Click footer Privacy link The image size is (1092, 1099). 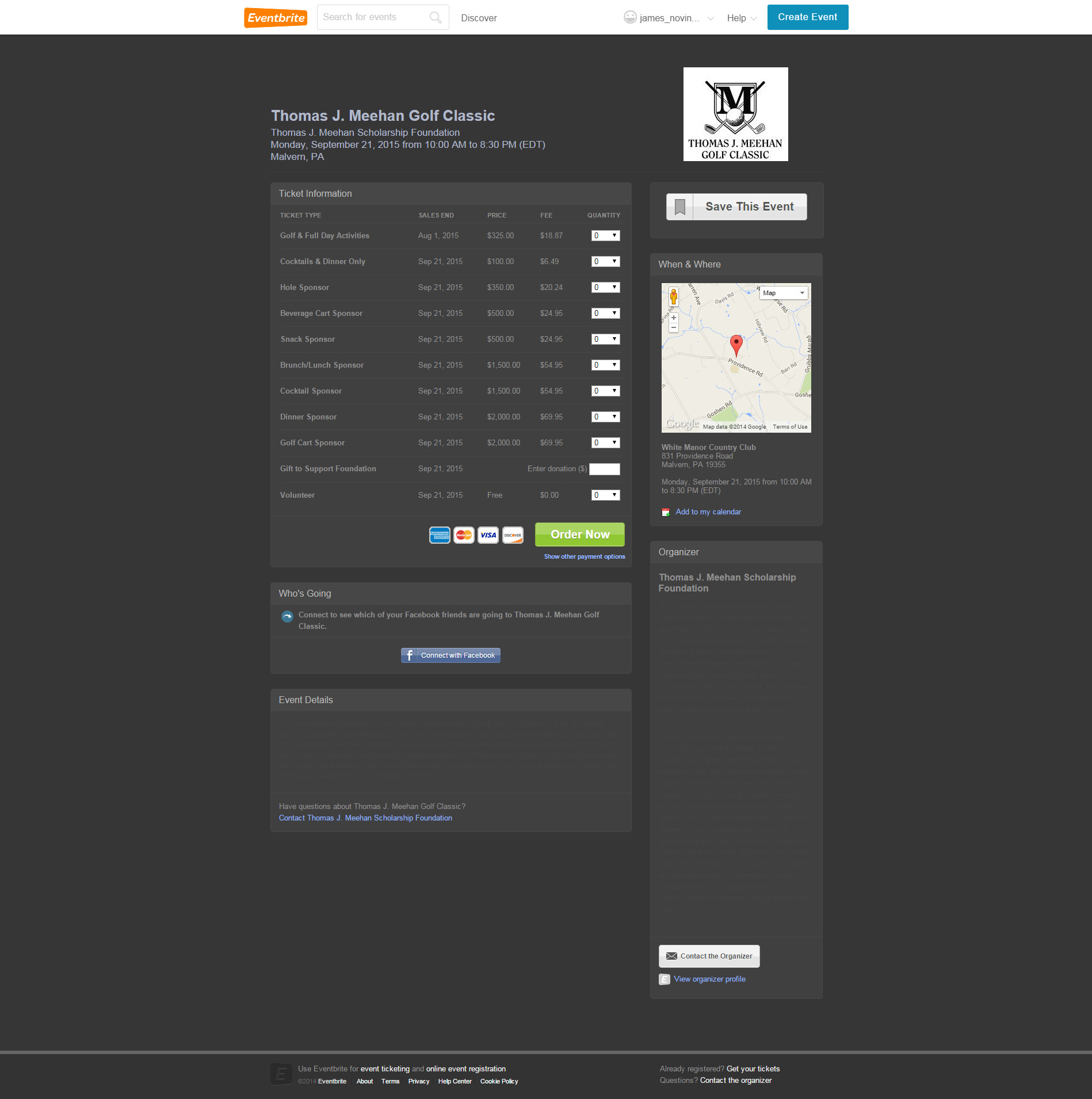coord(418,1082)
